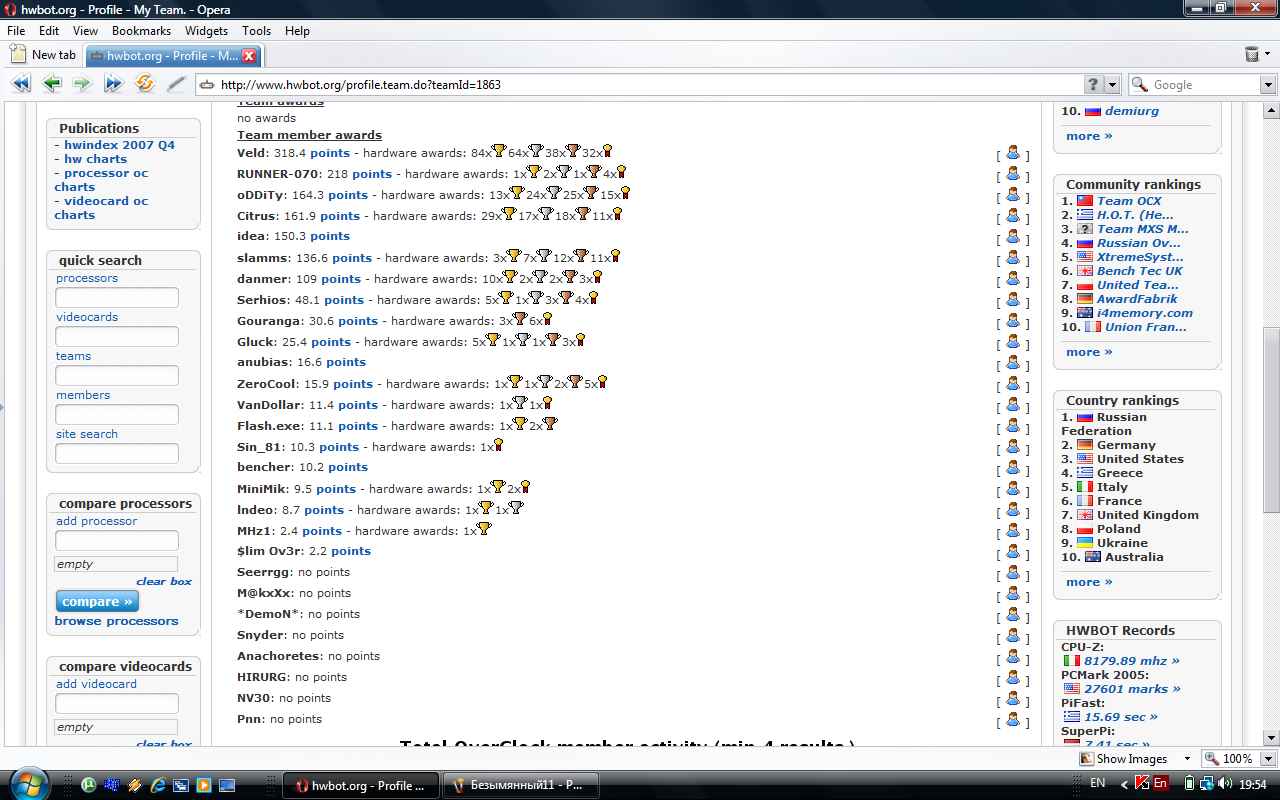This screenshot has height=800, width=1280.
Task: Open the profile icon for oDDiTy
Action: tap(1013, 195)
